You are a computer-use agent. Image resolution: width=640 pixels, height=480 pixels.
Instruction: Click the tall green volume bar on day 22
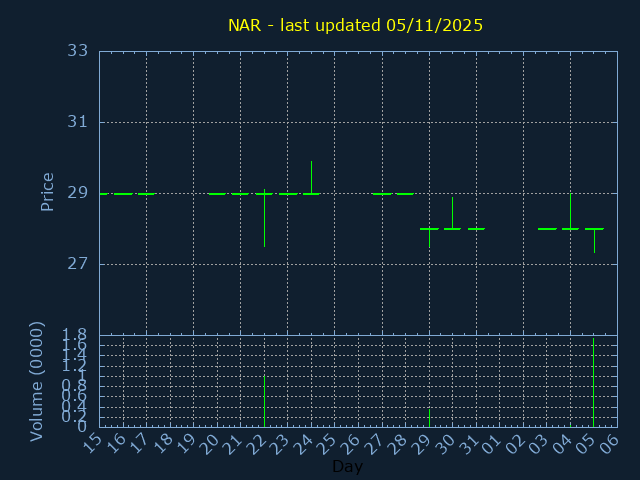[x=264, y=400]
